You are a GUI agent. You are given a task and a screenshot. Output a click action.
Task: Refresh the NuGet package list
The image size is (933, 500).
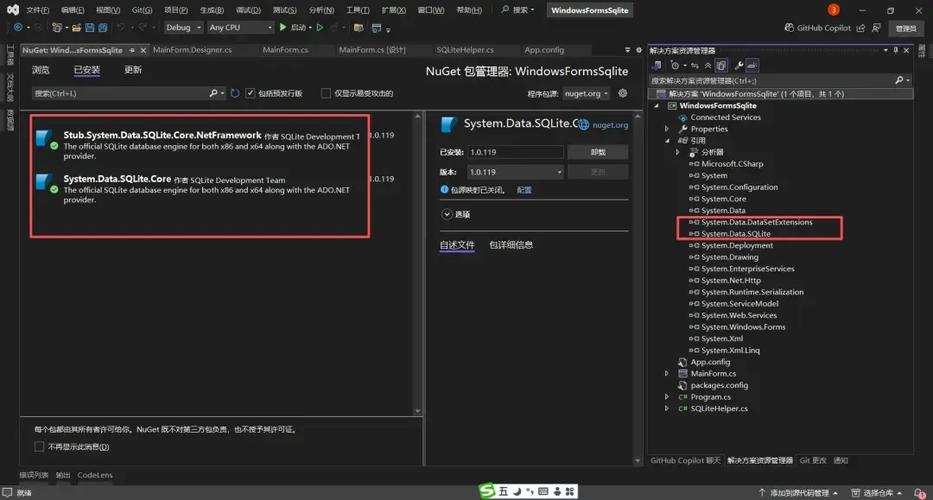(x=235, y=93)
